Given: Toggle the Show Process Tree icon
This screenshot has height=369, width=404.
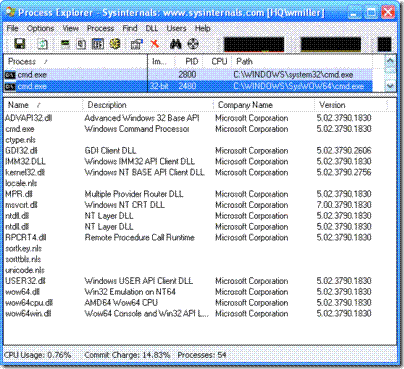Looking at the screenshot, I should [x=81, y=44].
